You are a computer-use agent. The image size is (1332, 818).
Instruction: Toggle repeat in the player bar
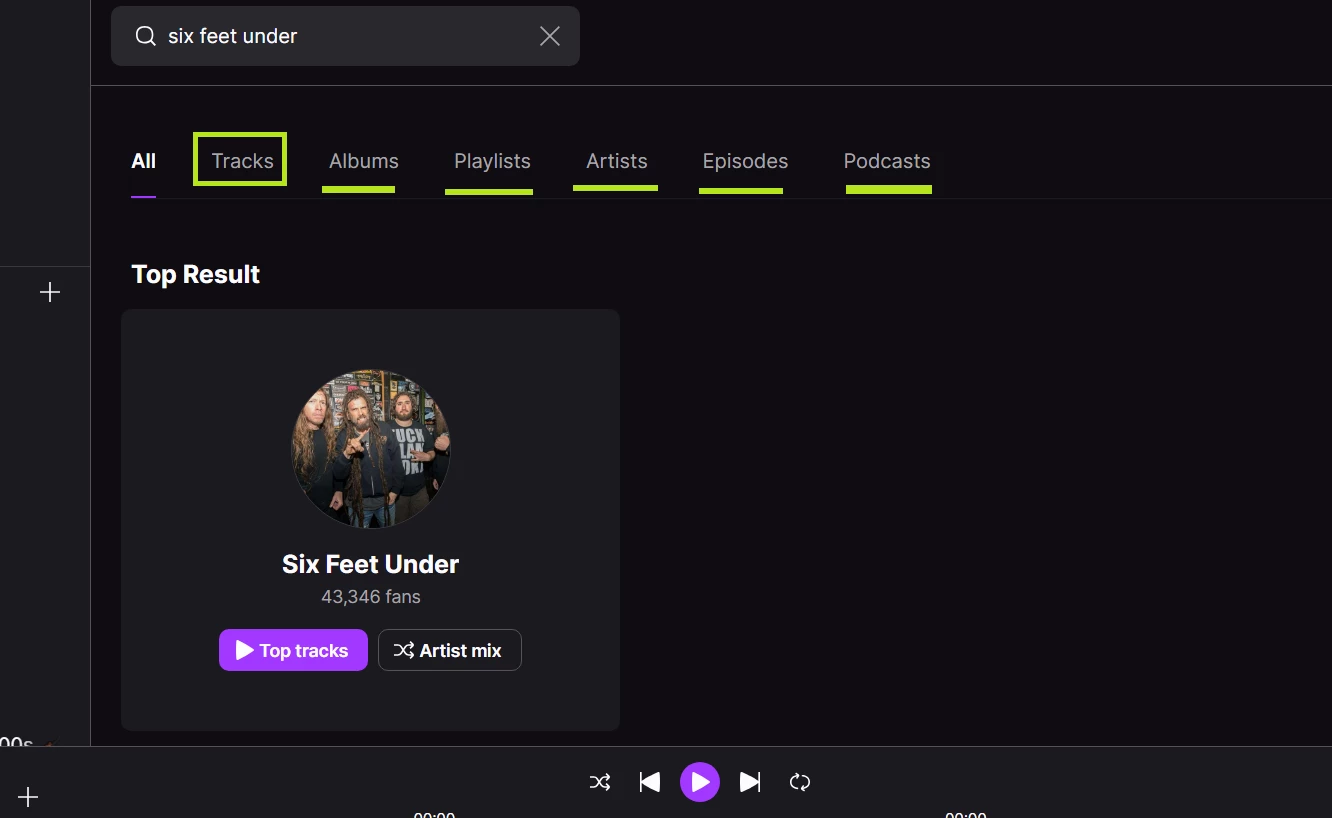pyautogui.click(x=800, y=782)
